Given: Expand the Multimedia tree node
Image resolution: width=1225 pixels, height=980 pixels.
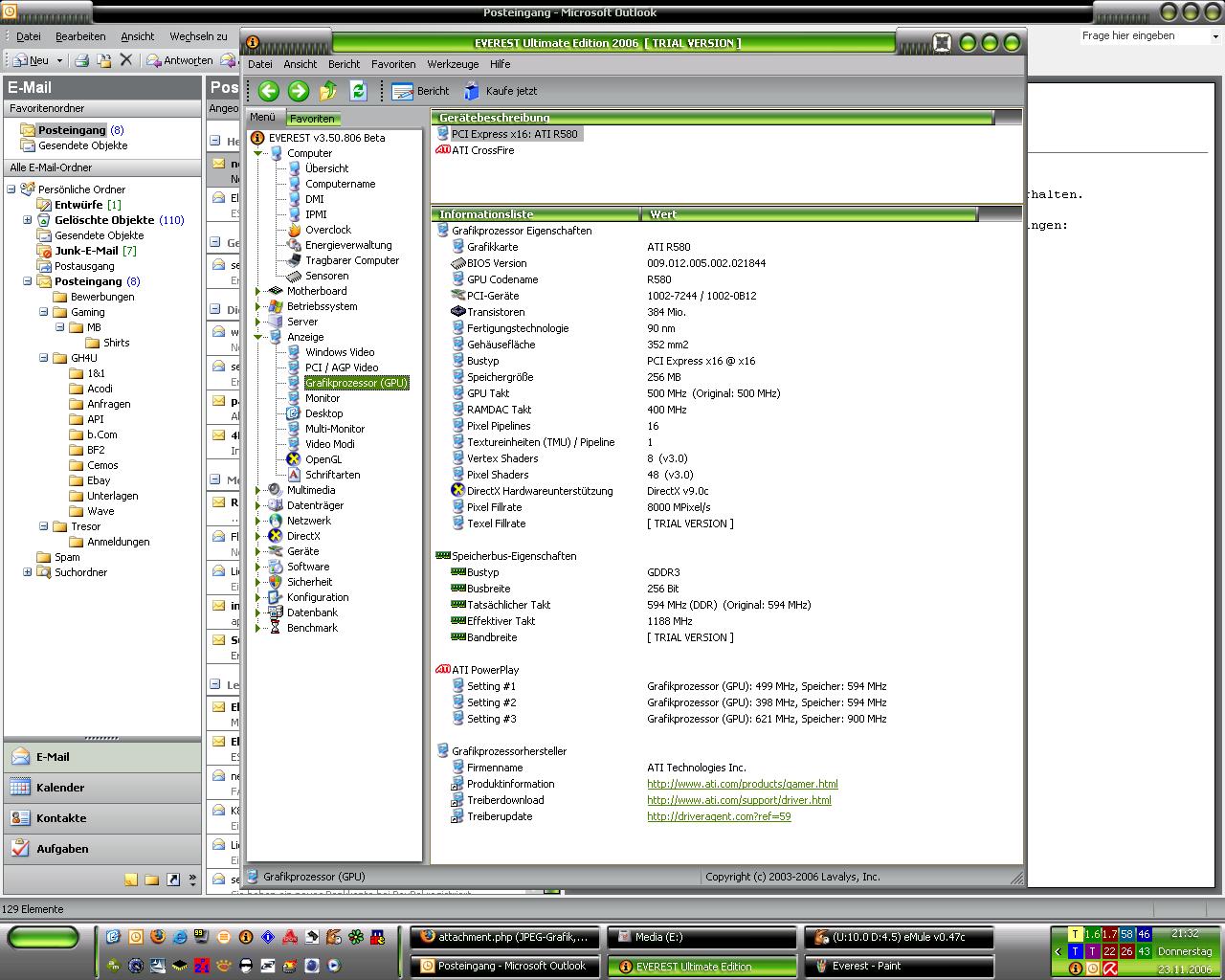Looking at the screenshot, I should [x=258, y=490].
